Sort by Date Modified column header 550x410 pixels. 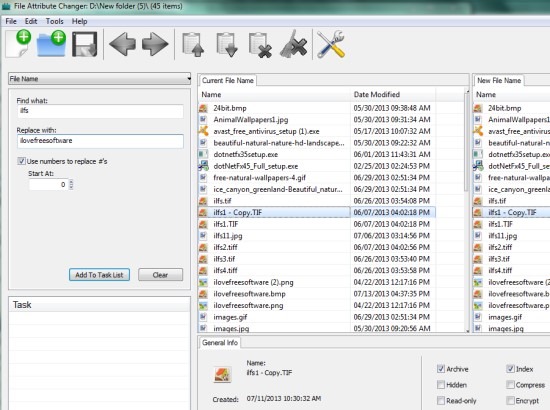(393, 95)
